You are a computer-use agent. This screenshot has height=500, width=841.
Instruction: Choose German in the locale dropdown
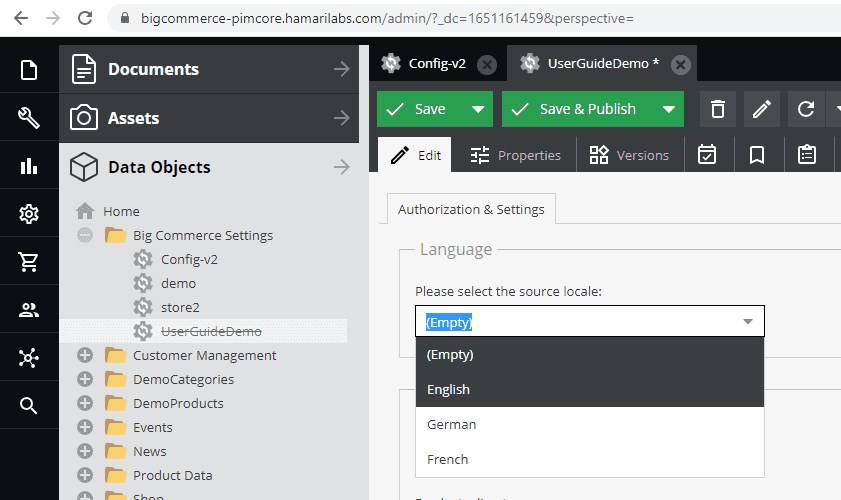451,425
